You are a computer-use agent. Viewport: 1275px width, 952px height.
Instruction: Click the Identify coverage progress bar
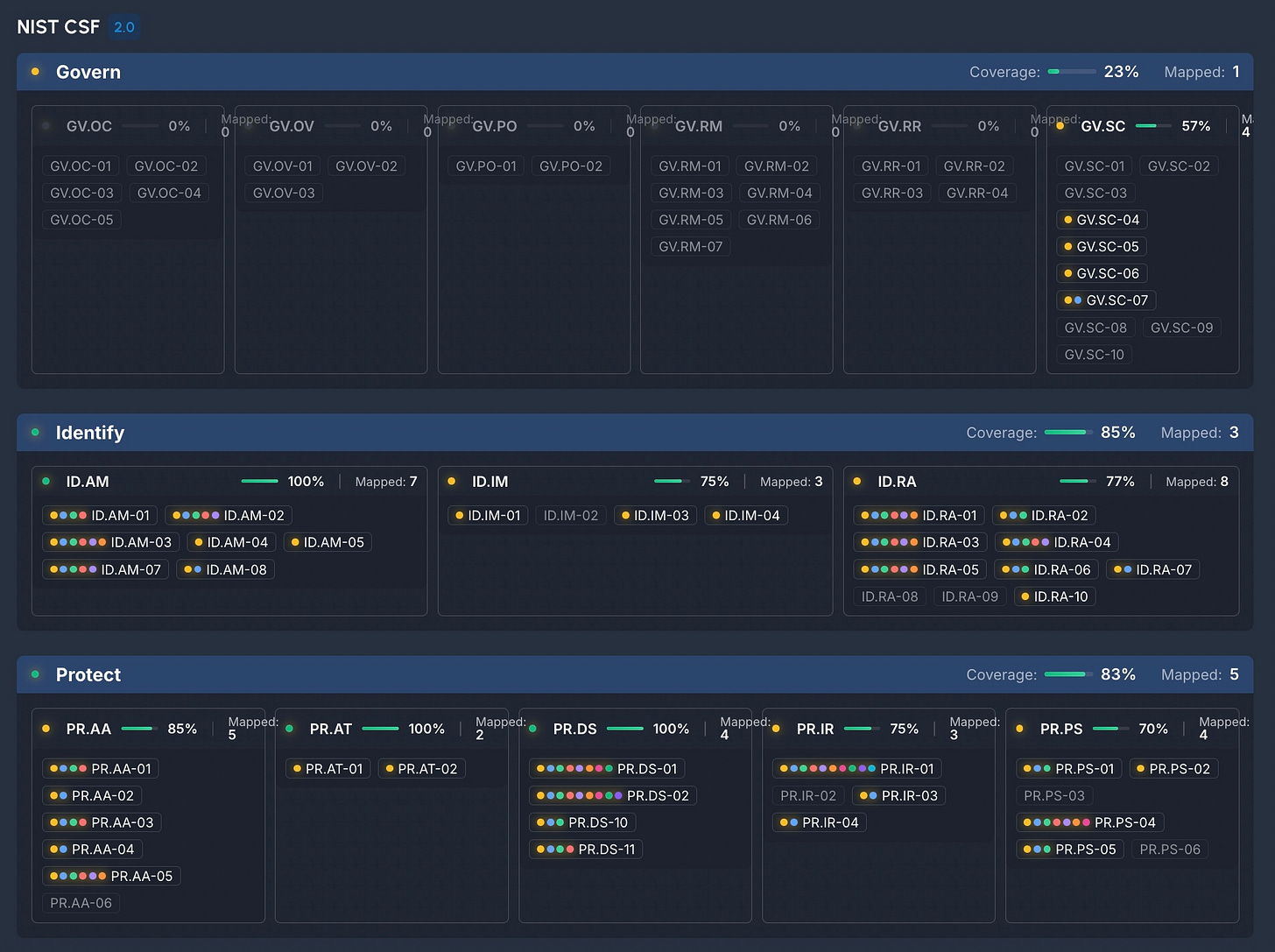click(1068, 432)
